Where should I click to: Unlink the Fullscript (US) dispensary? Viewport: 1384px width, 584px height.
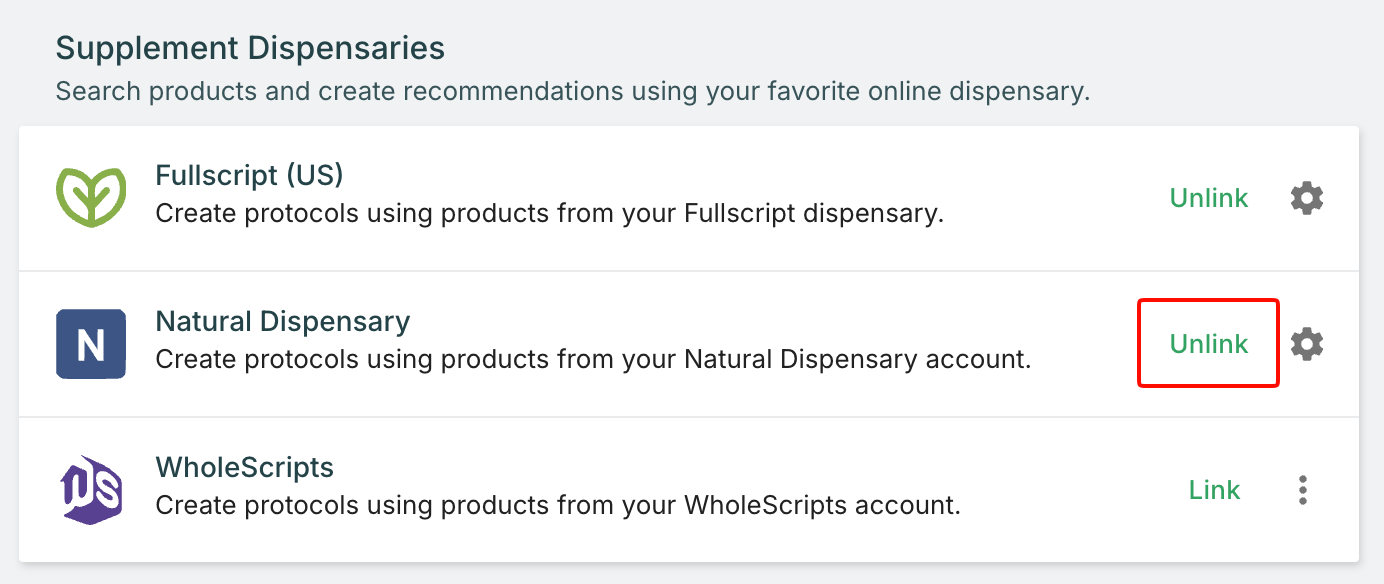tap(1208, 198)
